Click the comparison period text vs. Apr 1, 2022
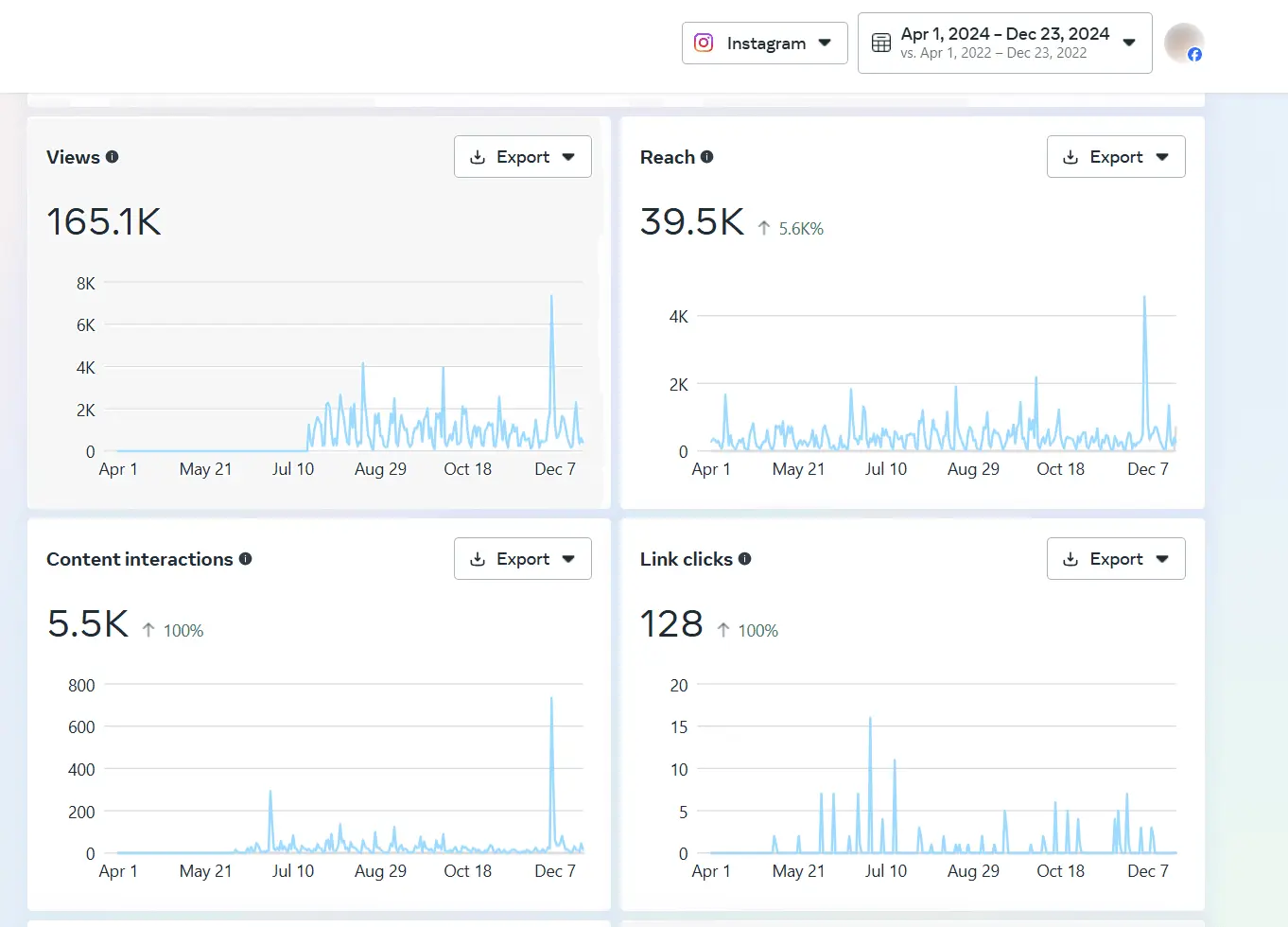The height and width of the screenshot is (927, 1288). (993, 53)
